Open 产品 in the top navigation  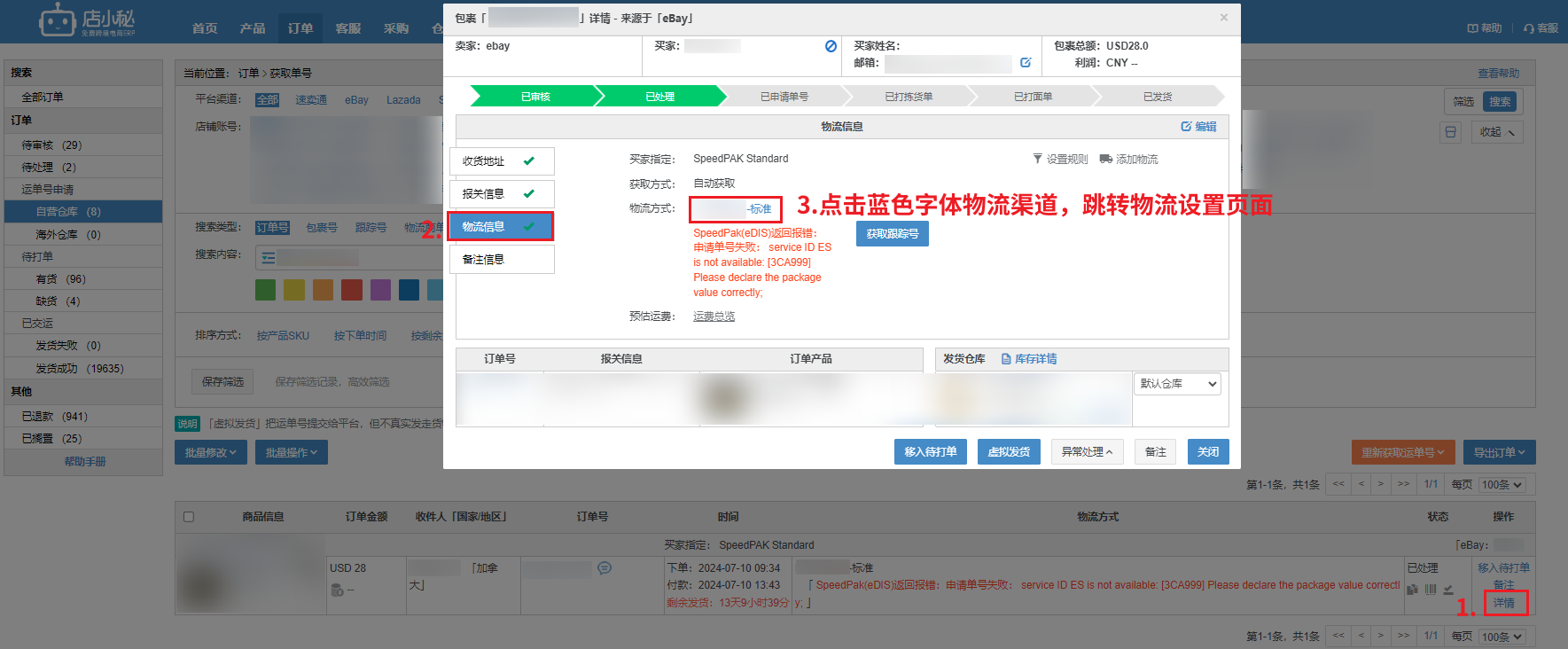[253, 28]
